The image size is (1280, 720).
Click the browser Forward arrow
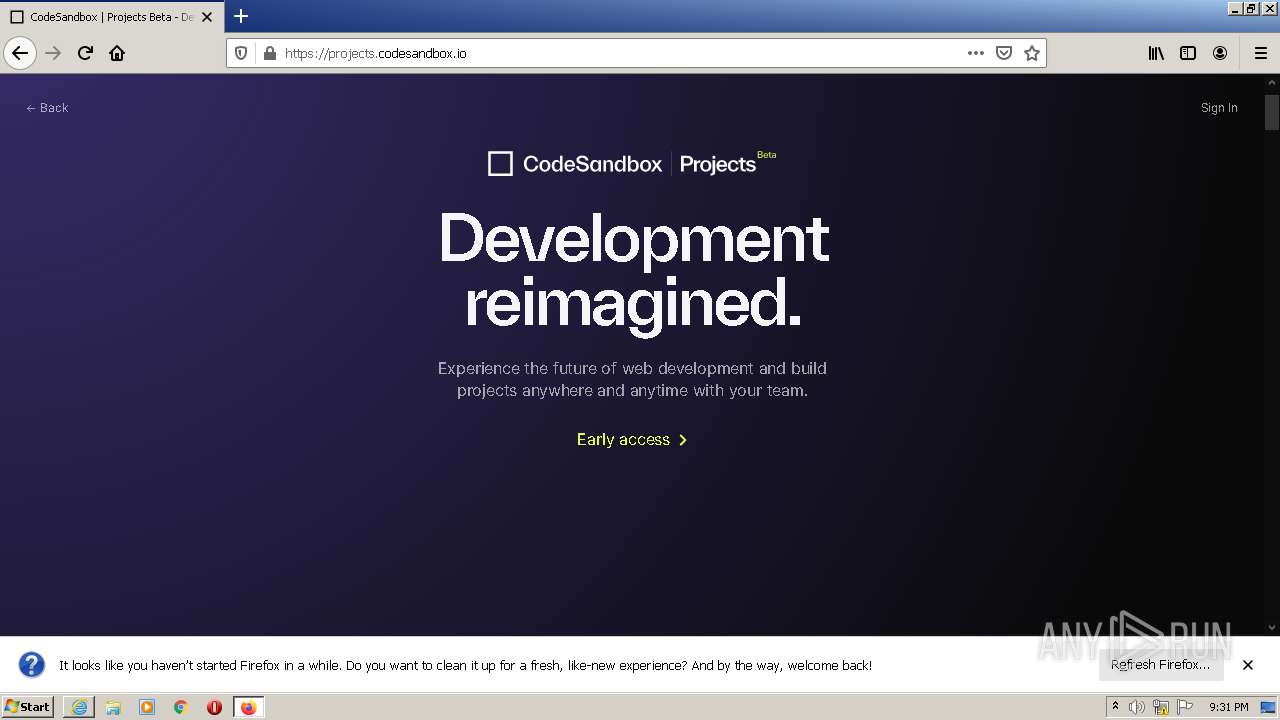53,53
